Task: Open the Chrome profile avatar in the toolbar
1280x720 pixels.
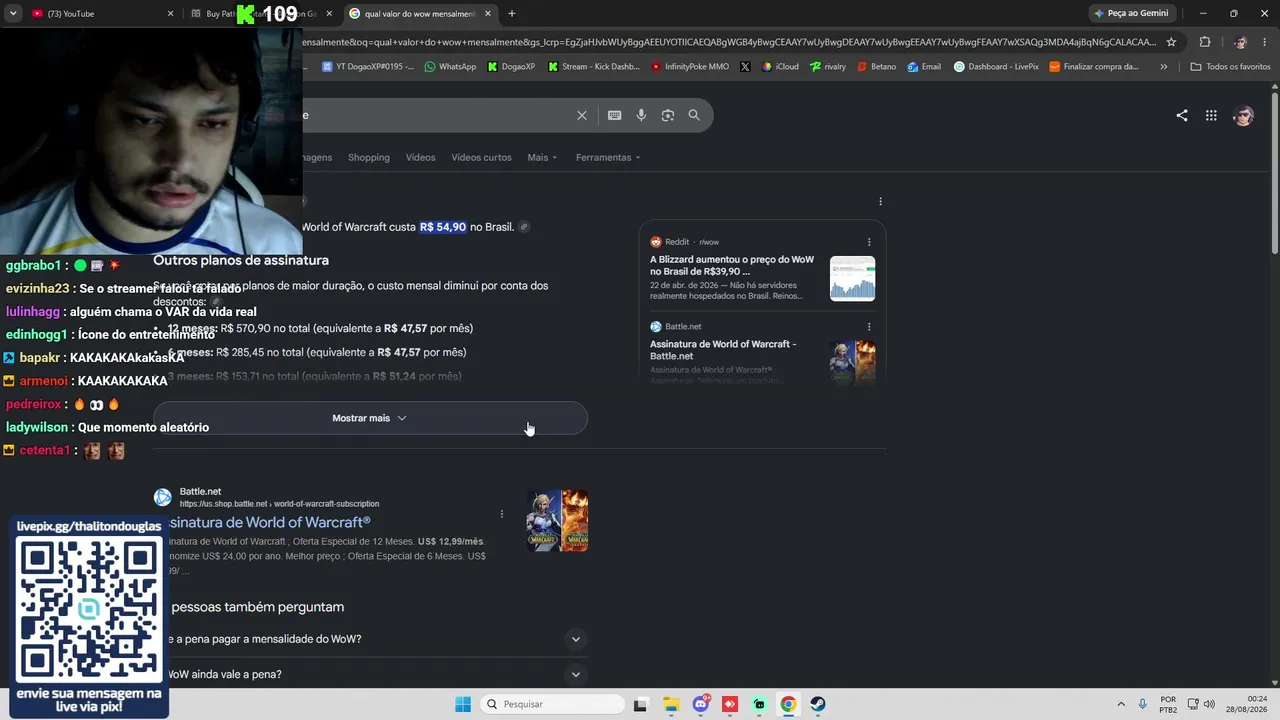Action: pos(1240,42)
